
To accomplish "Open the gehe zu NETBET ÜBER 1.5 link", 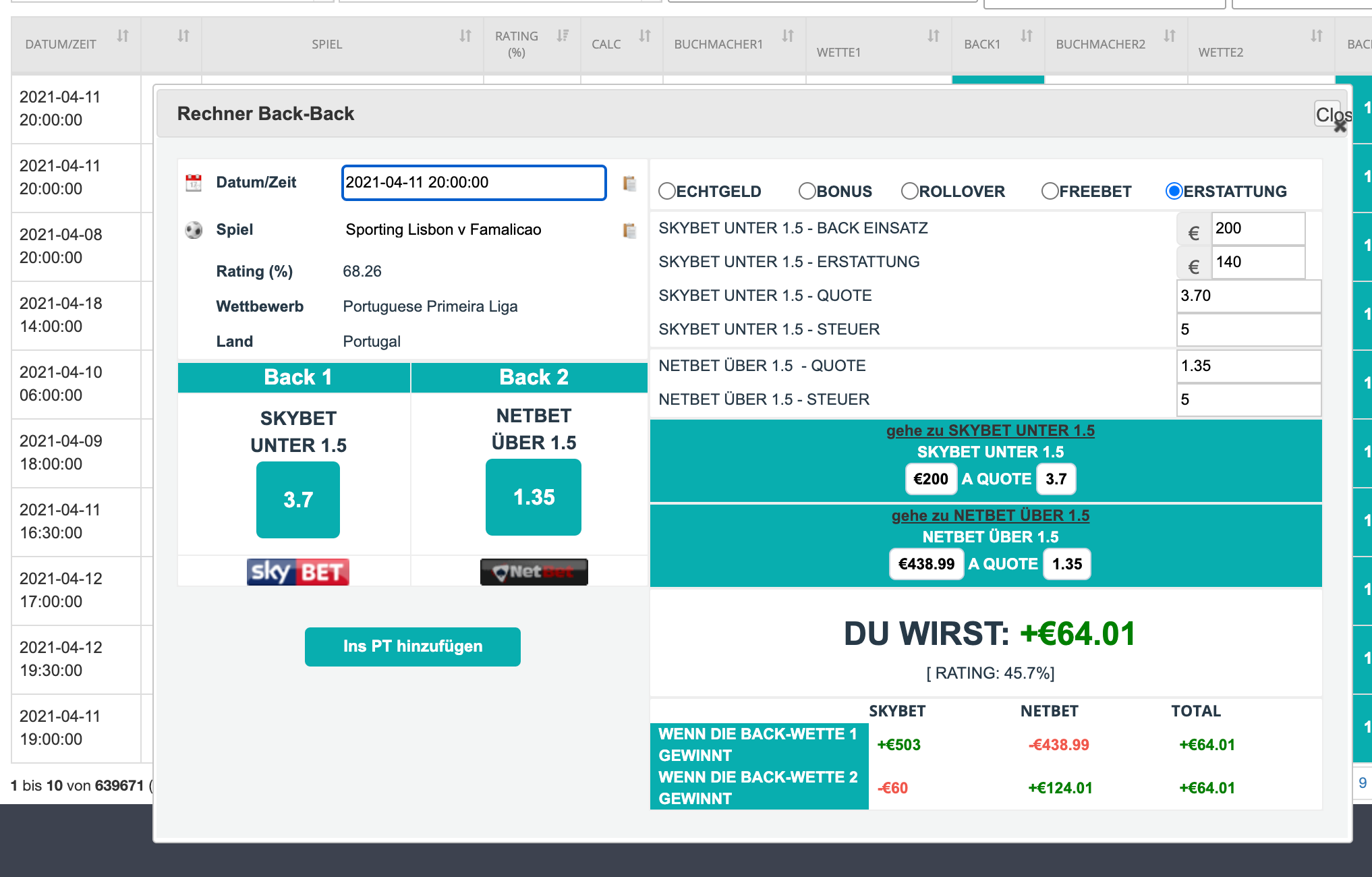I will click(990, 515).
